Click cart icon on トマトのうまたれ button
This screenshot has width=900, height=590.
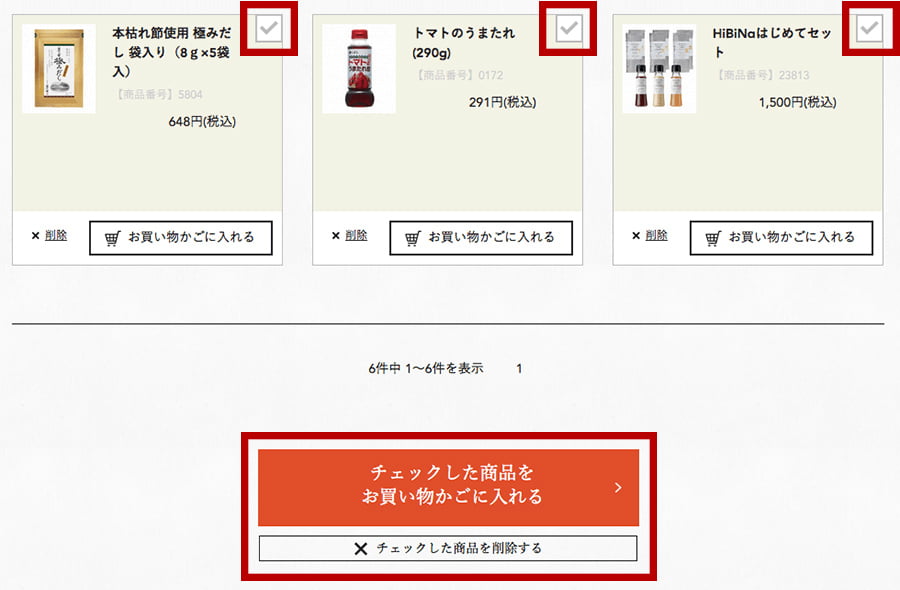tap(413, 238)
